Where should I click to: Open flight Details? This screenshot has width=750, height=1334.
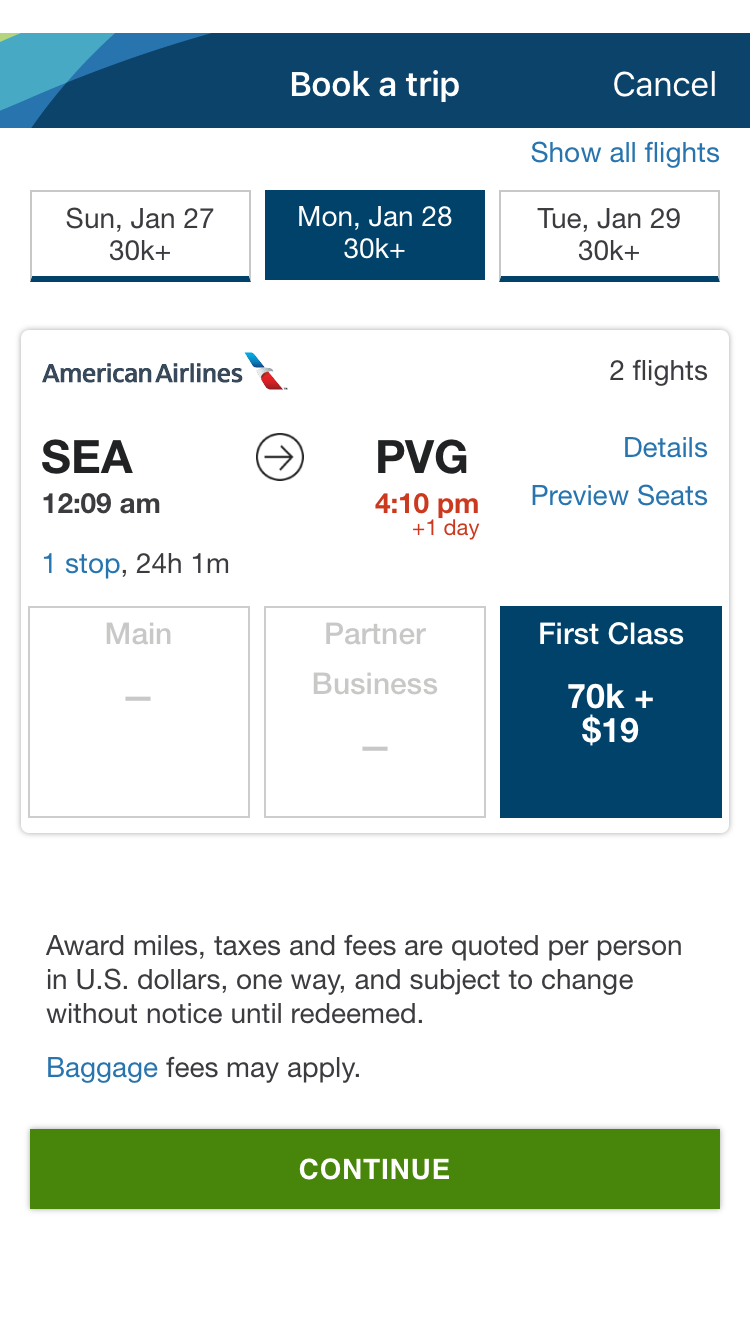pos(665,447)
